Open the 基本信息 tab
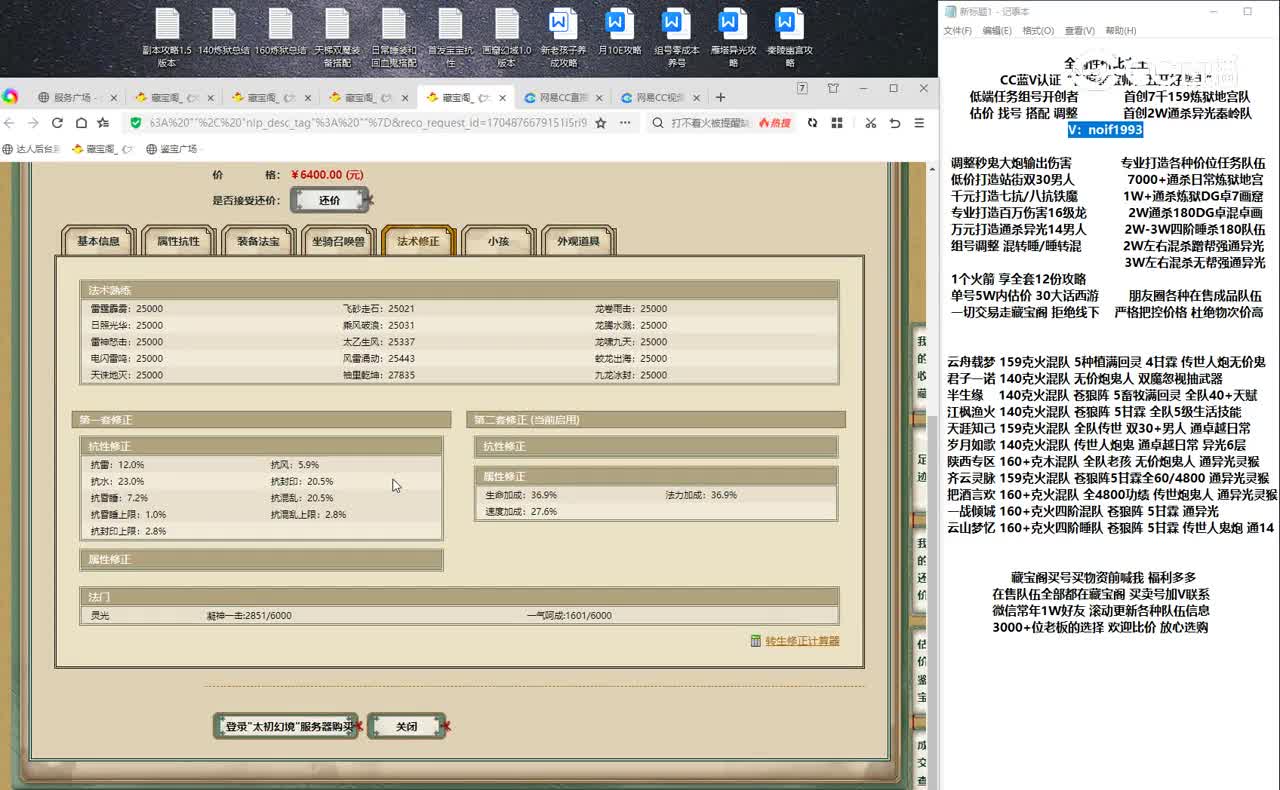 pos(98,241)
